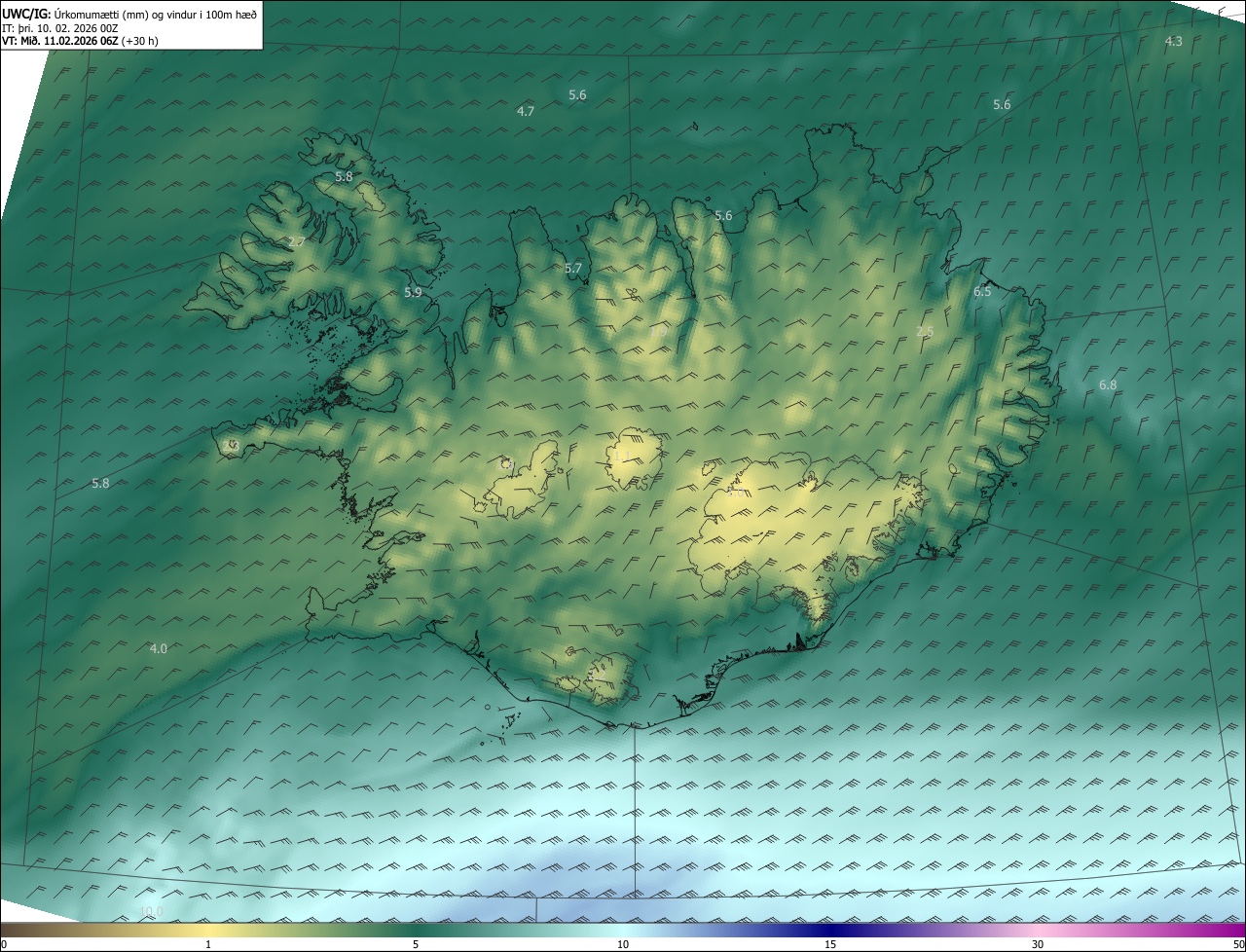
Task: Click the 5.6 value right beside 4.7
Action: click(x=577, y=94)
